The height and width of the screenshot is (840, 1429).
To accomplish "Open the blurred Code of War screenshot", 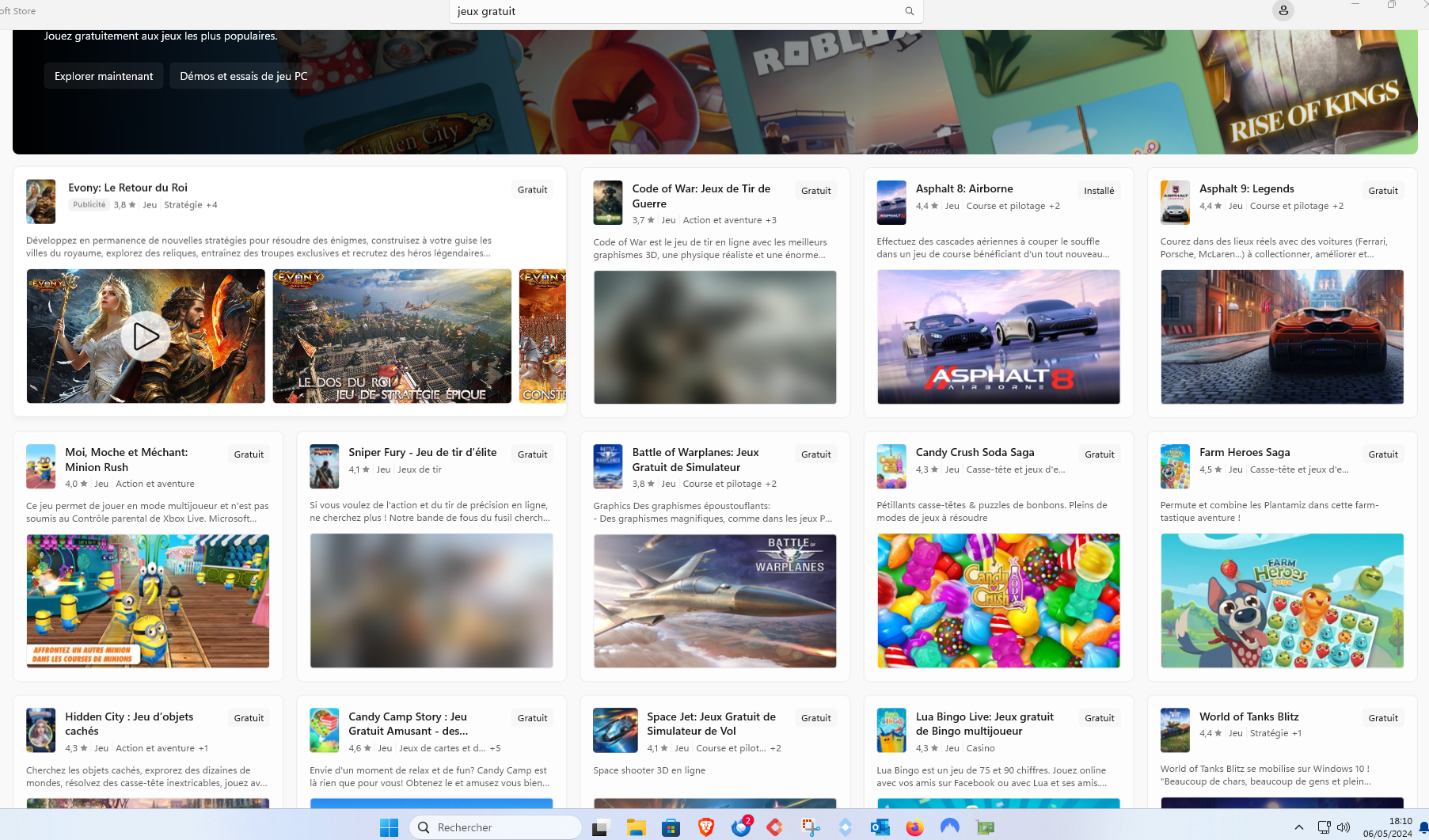I will tap(715, 337).
